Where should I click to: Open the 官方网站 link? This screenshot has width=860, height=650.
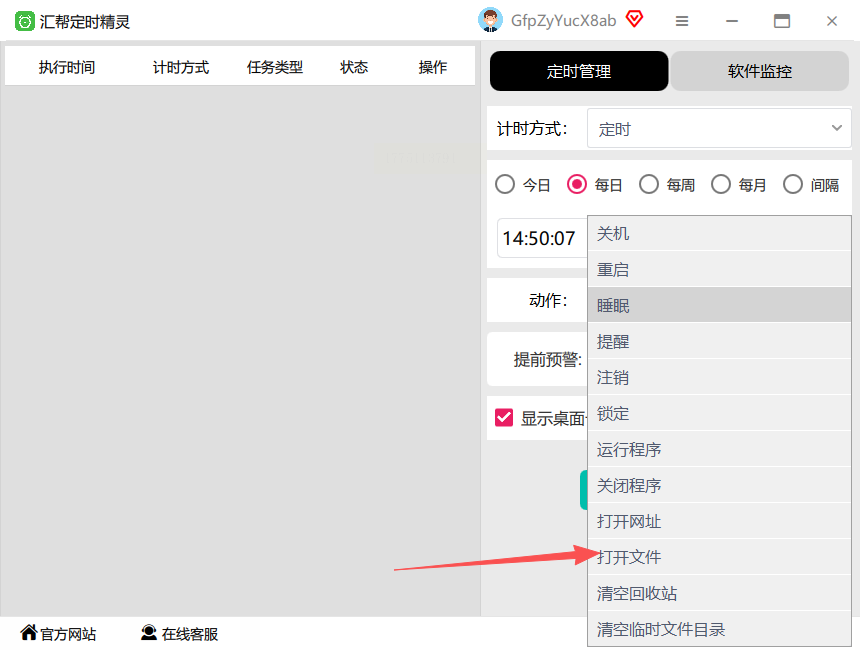click(x=68, y=634)
